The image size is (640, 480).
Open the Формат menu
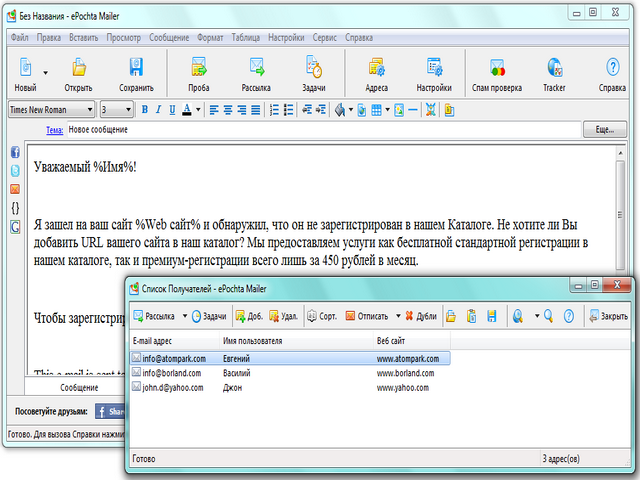coord(210,38)
